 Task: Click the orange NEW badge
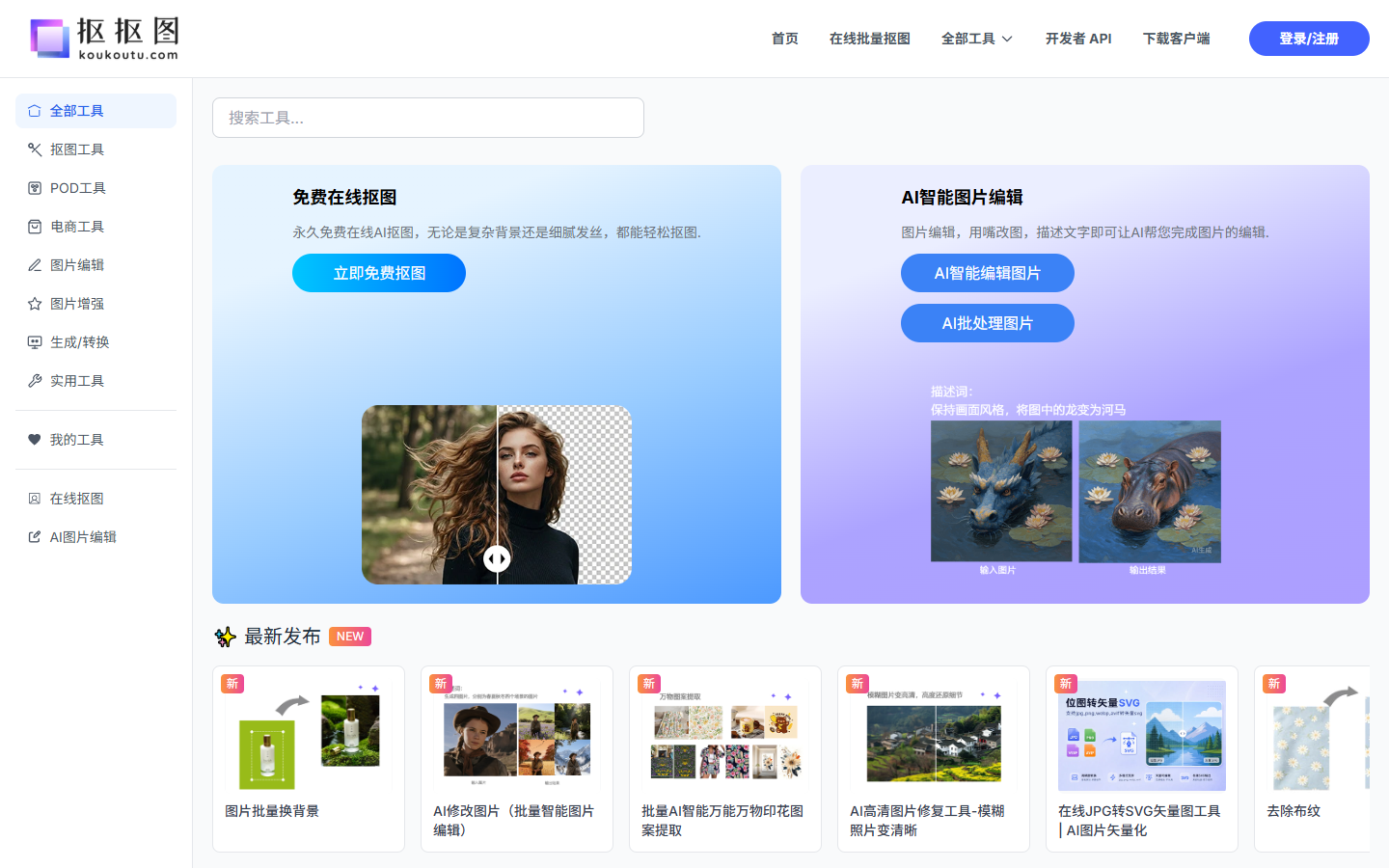pos(350,637)
